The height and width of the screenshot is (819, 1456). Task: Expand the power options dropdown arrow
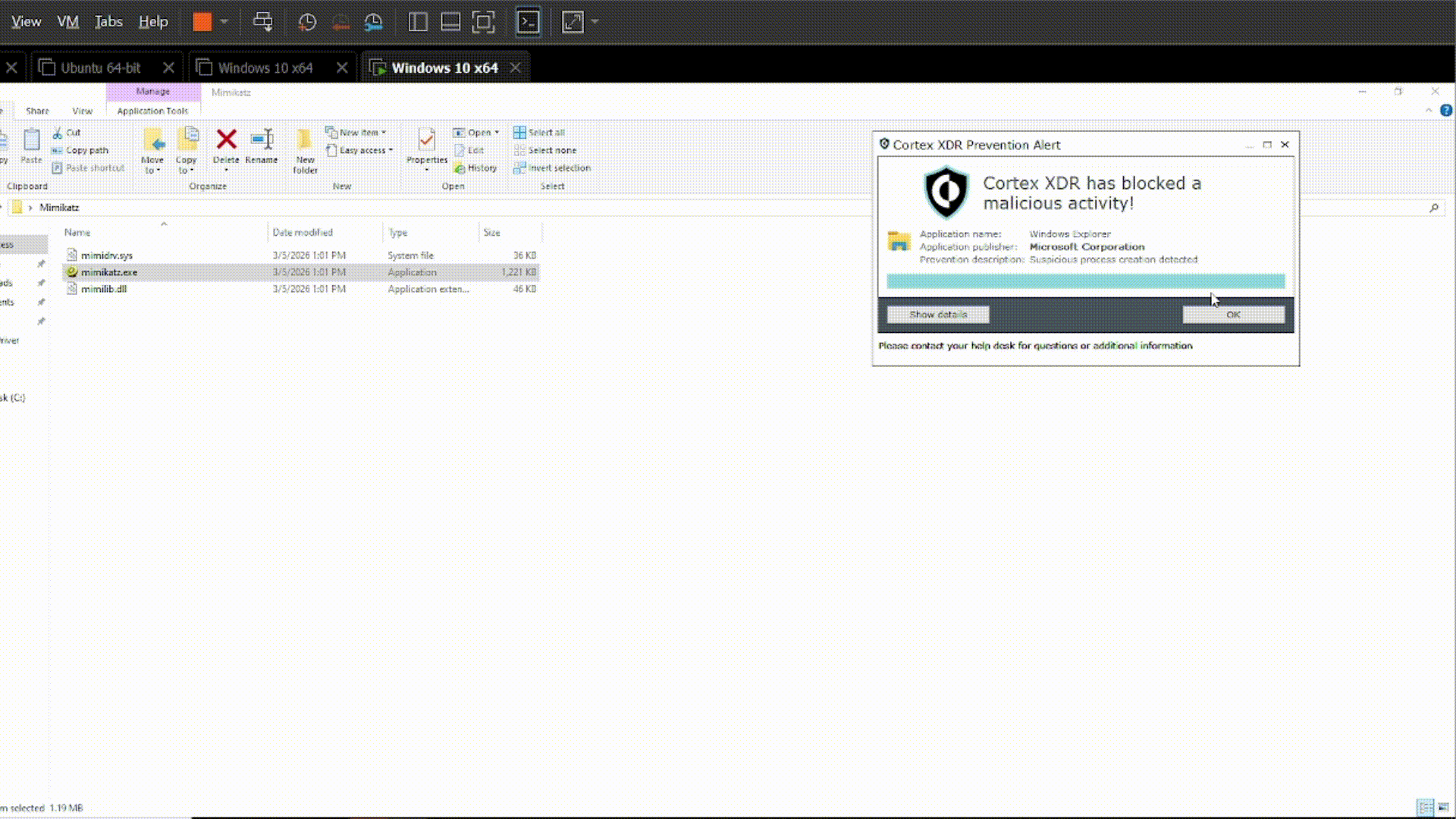point(224,22)
